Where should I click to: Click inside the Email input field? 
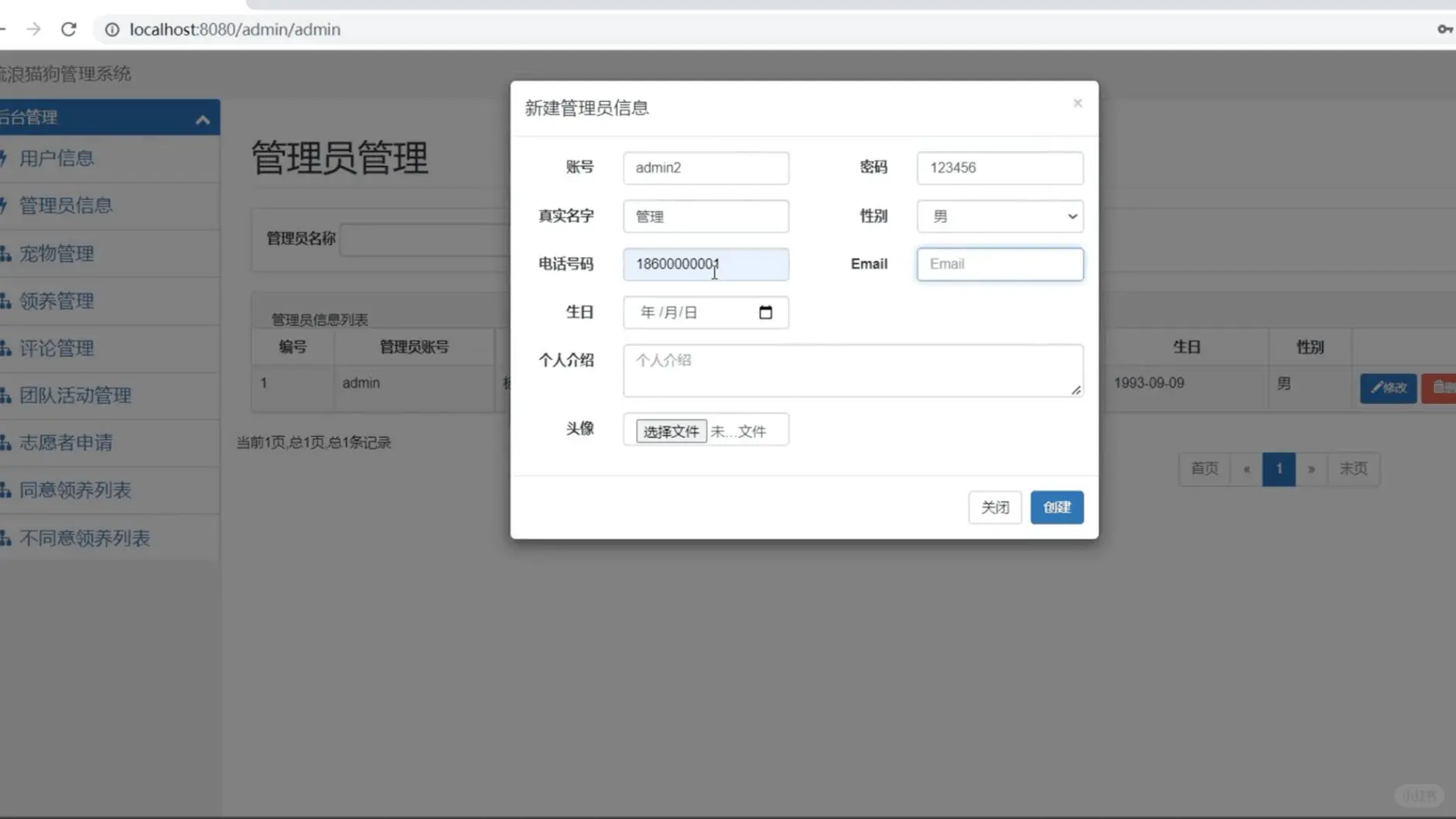(999, 264)
